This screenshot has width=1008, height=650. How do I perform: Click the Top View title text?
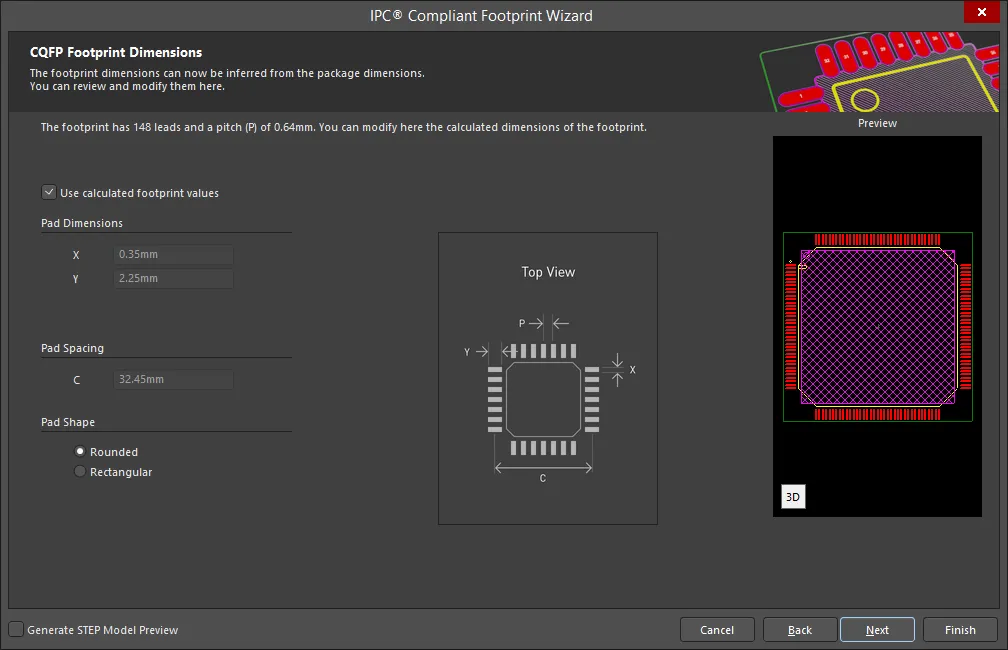[x=548, y=272]
